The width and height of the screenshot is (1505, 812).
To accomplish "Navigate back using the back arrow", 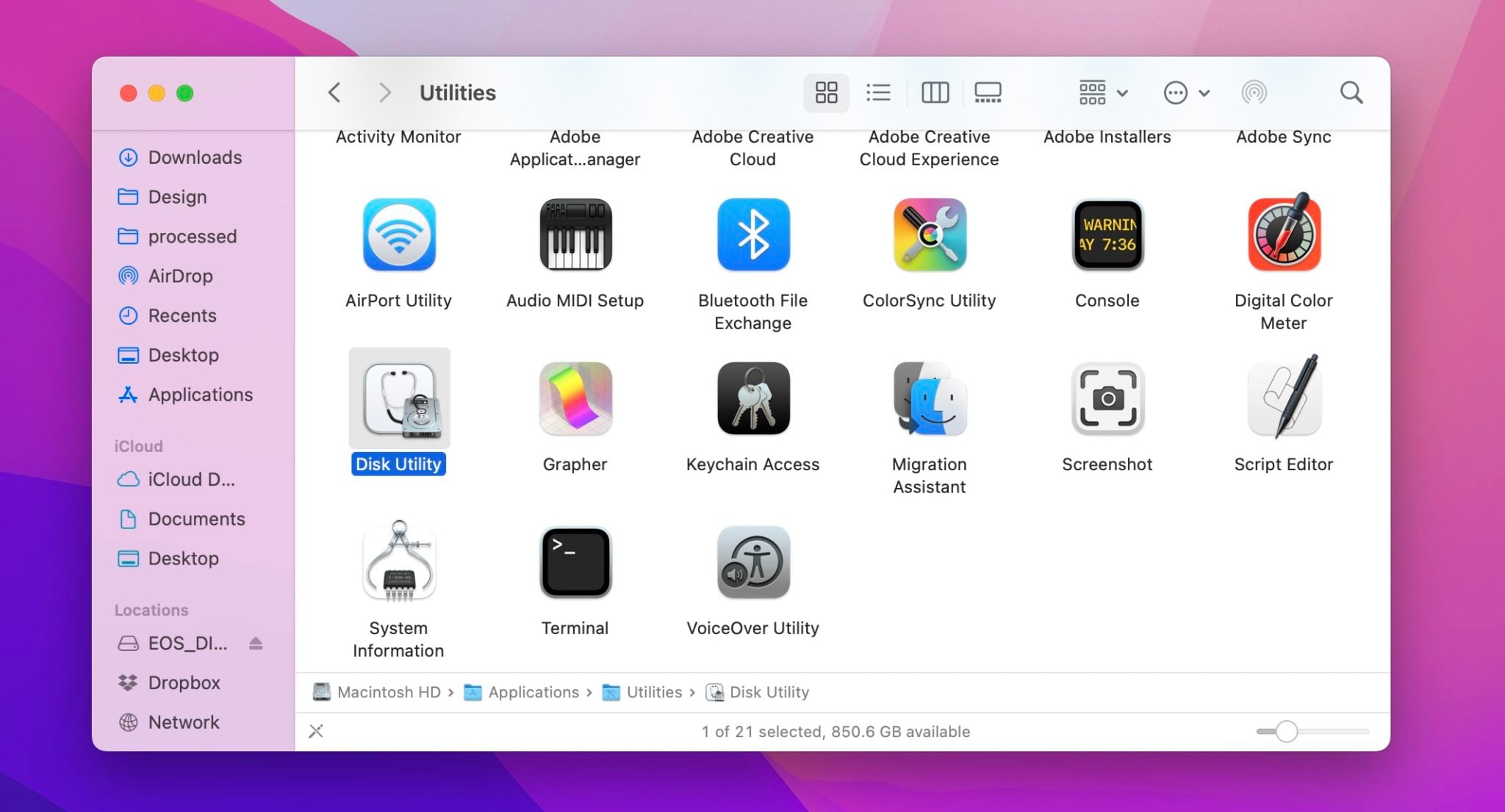I will [334, 93].
